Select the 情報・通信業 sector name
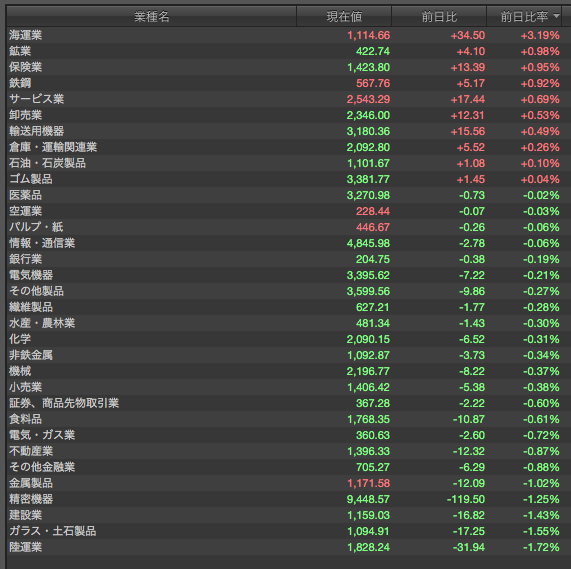This screenshot has width=571, height=569. 42,243
